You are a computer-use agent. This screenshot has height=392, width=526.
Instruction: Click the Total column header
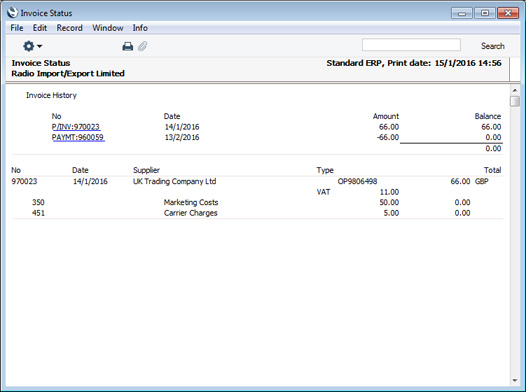[x=492, y=170]
